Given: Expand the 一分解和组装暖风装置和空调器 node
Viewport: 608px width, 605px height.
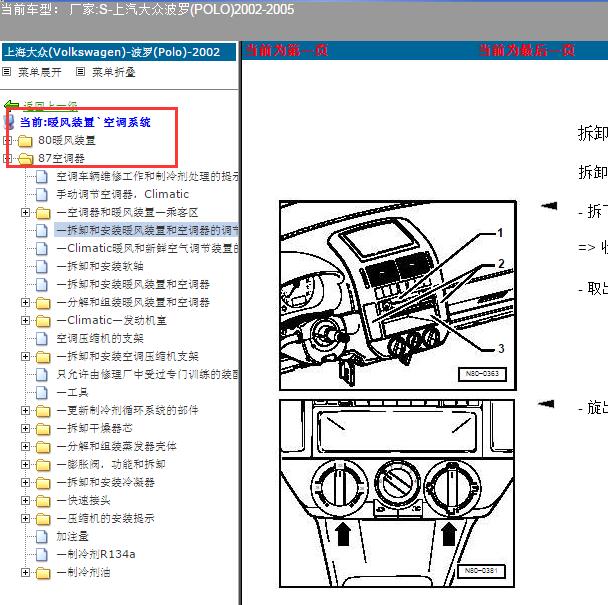Looking at the screenshot, I should pyautogui.click(x=25, y=302).
